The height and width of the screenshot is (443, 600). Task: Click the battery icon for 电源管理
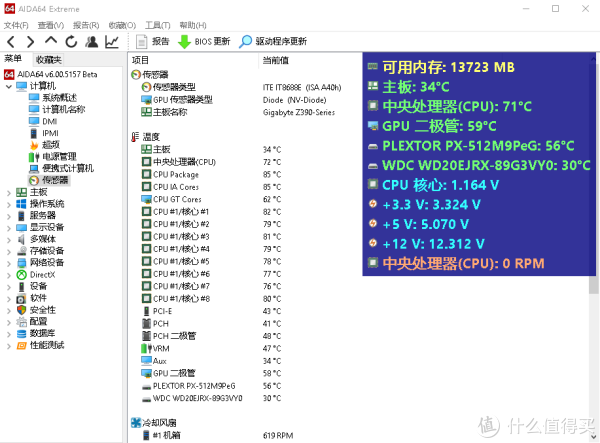(x=34, y=157)
